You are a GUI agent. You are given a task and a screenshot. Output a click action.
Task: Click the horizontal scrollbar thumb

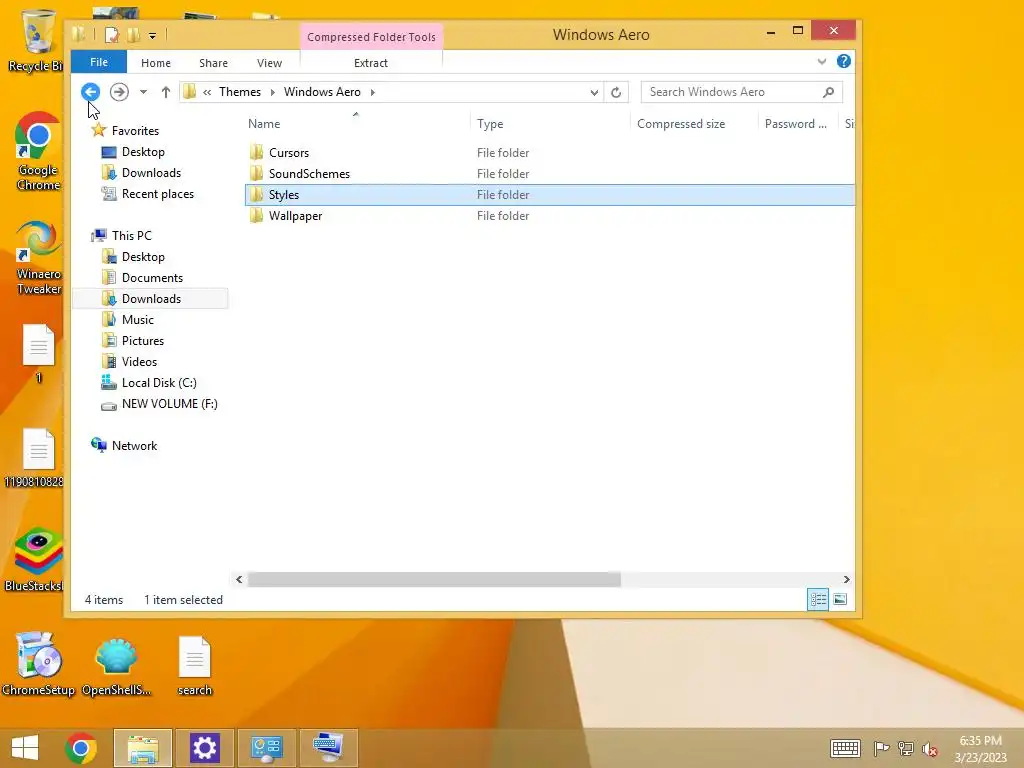tap(434, 579)
